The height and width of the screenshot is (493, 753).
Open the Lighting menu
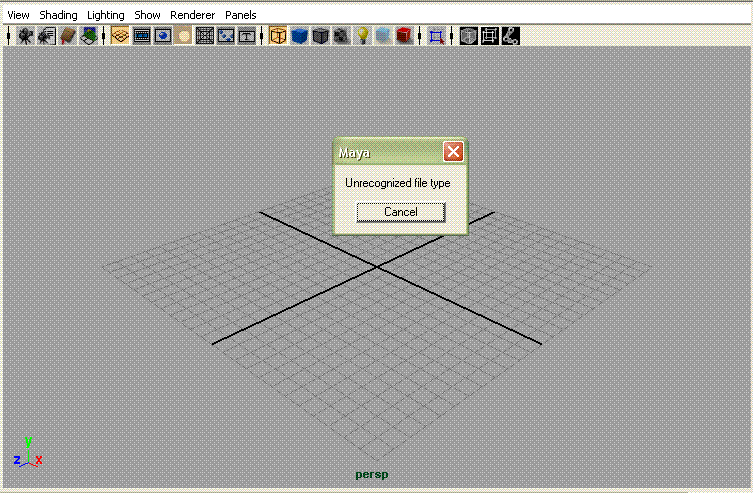point(106,15)
